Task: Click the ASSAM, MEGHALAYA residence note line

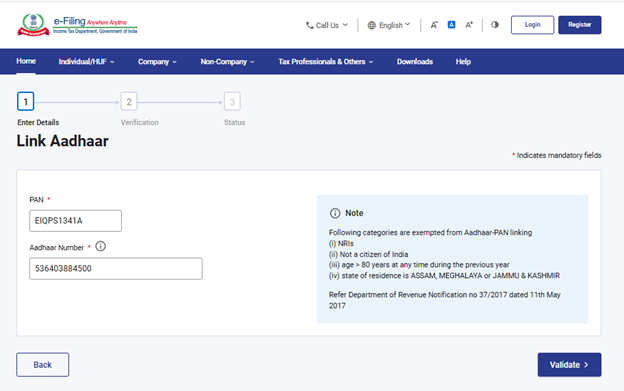Action: point(444,276)
